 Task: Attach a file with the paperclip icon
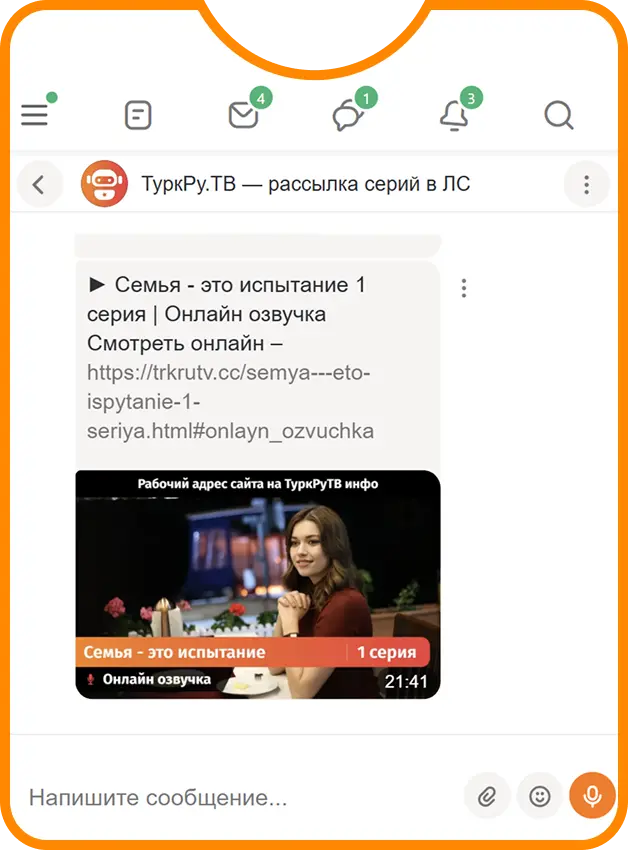pos(487,796)
